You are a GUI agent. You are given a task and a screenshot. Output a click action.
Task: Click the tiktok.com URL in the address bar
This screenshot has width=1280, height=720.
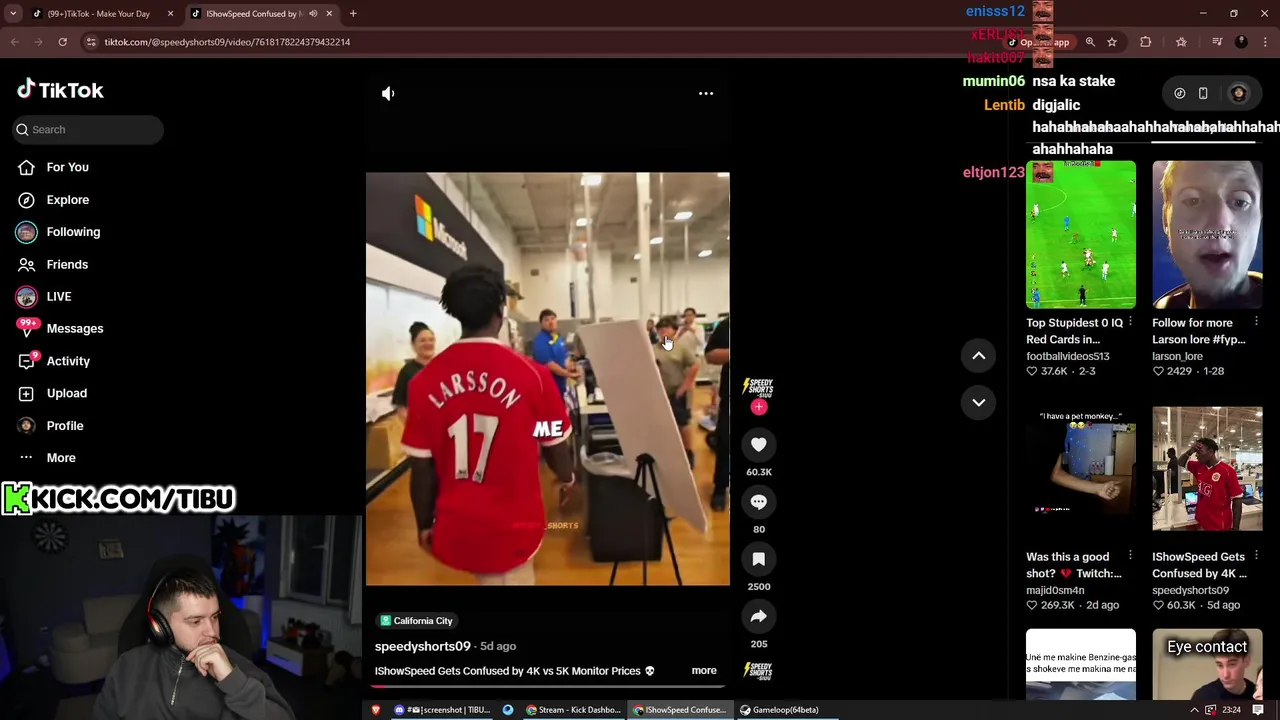pyautogui.click(x=227, y=42)
